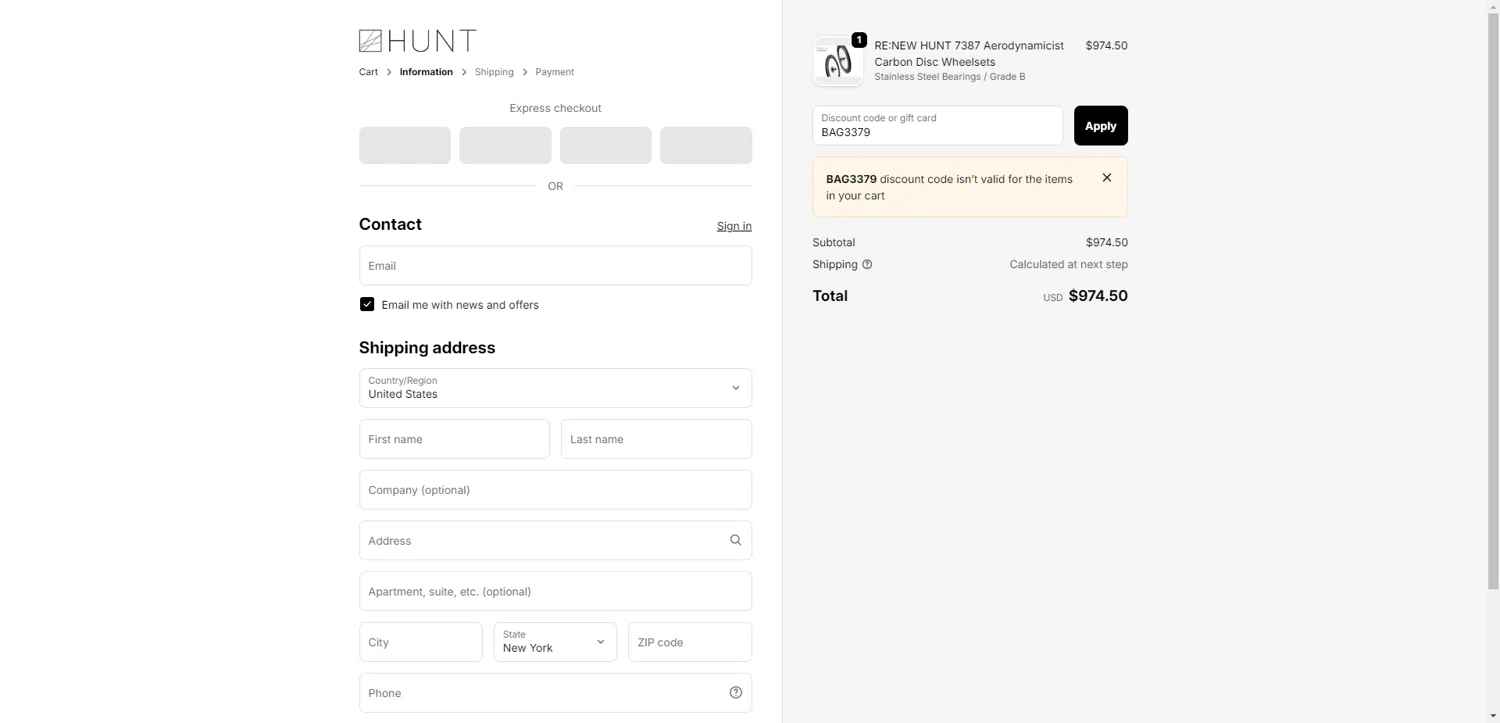Viewport: 1500px width, 723px height.
Task: Focus the Address field
Action: click(555, 540)
